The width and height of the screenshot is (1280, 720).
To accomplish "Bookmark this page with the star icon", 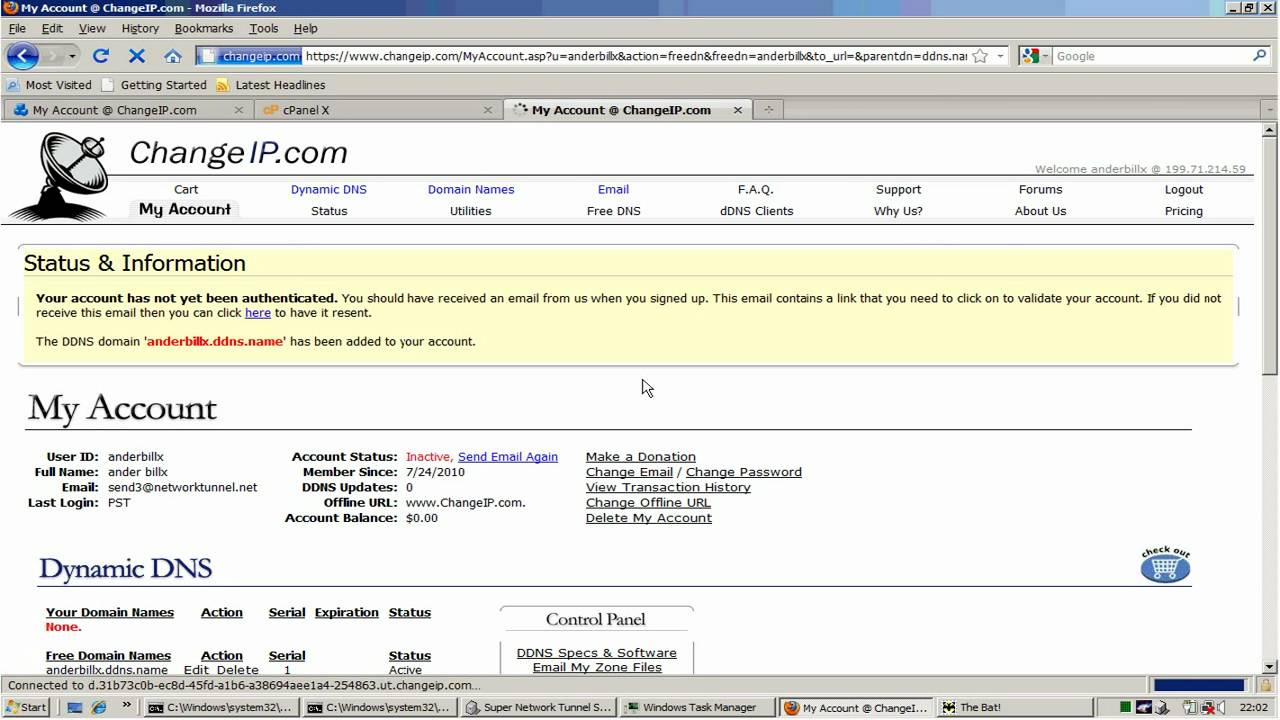I will pyautogui.click(x=980, y=56).
